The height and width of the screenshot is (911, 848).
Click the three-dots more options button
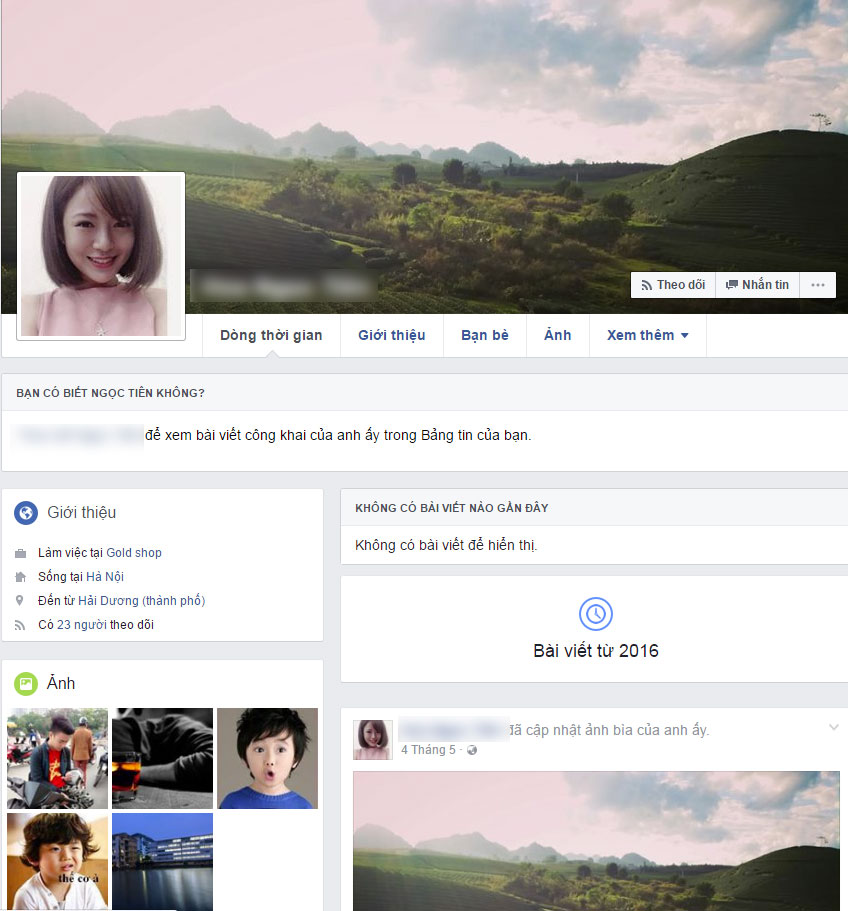click(818, 285)
